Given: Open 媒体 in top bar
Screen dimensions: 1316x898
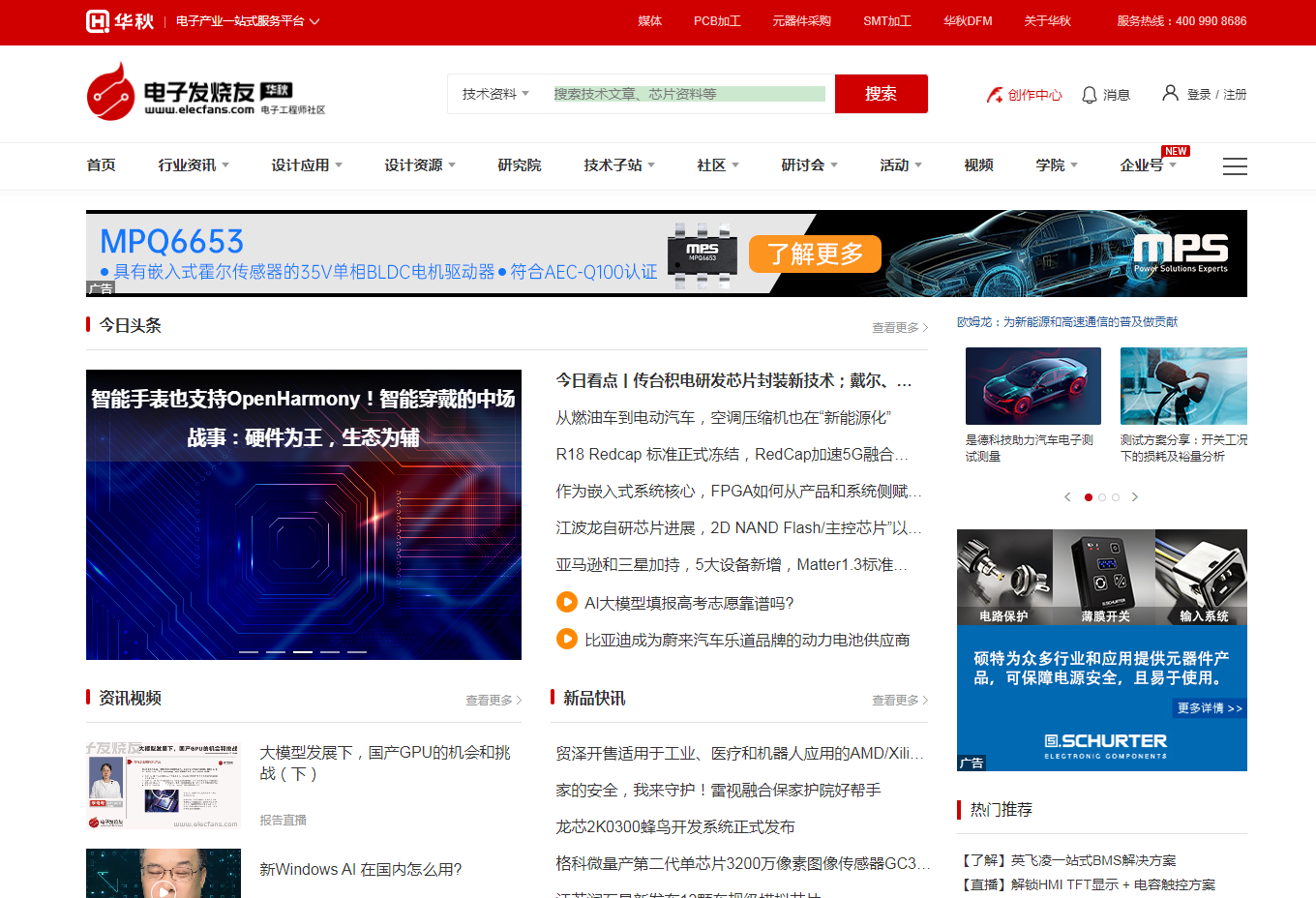Looking at the screenshot, I should tap(650, 21).
